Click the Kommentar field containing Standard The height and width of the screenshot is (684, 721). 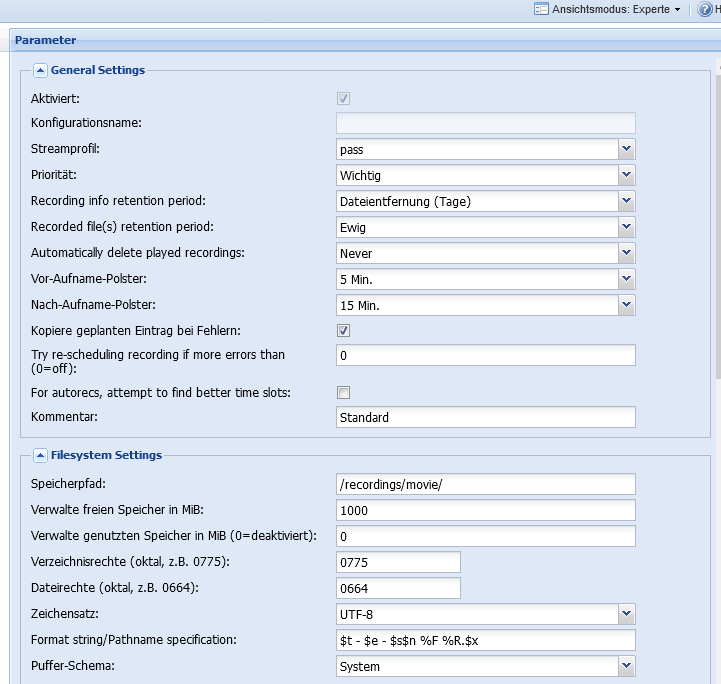click(x=486, y=417)
